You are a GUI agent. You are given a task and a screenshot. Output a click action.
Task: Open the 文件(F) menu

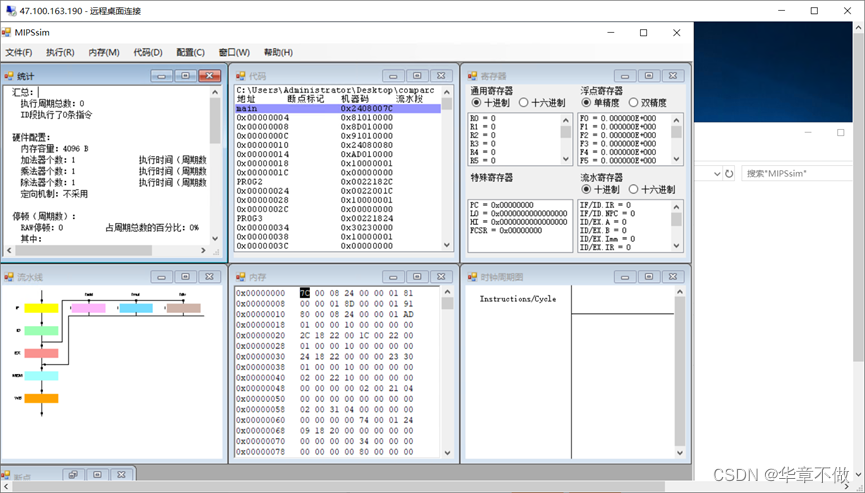[x=19, y=52]
